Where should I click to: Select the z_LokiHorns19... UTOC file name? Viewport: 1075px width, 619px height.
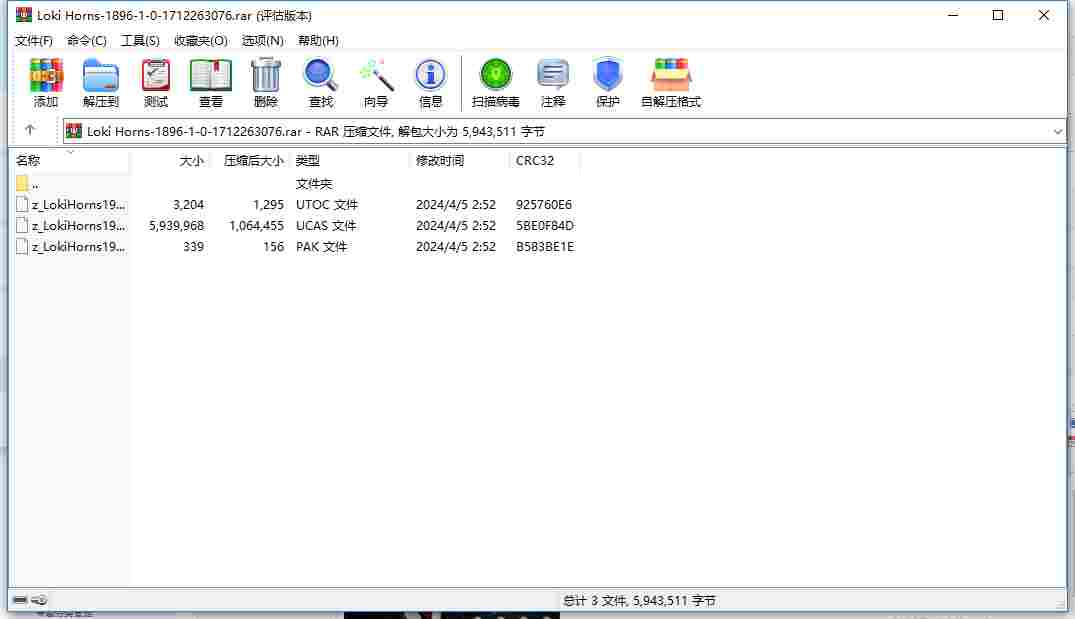click(x=78, y=204)
